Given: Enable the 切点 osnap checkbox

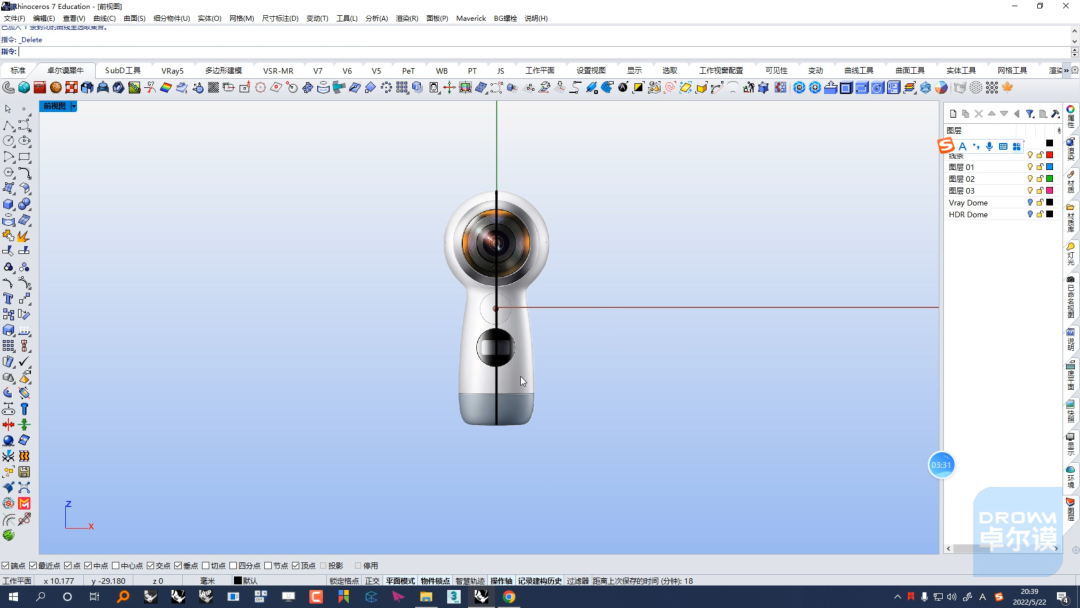Looking at the screenshot, I should pos(205,566).
